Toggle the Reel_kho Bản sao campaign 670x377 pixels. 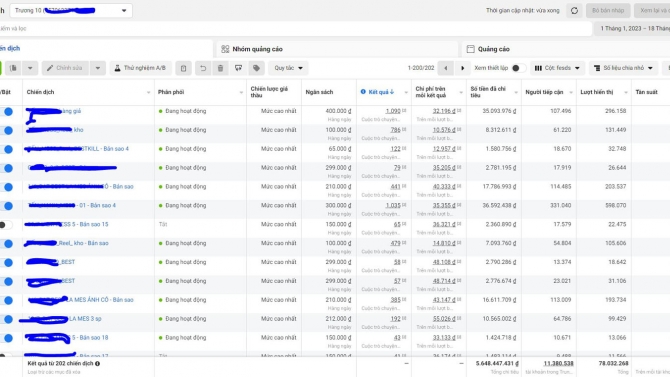click(6, 244)
